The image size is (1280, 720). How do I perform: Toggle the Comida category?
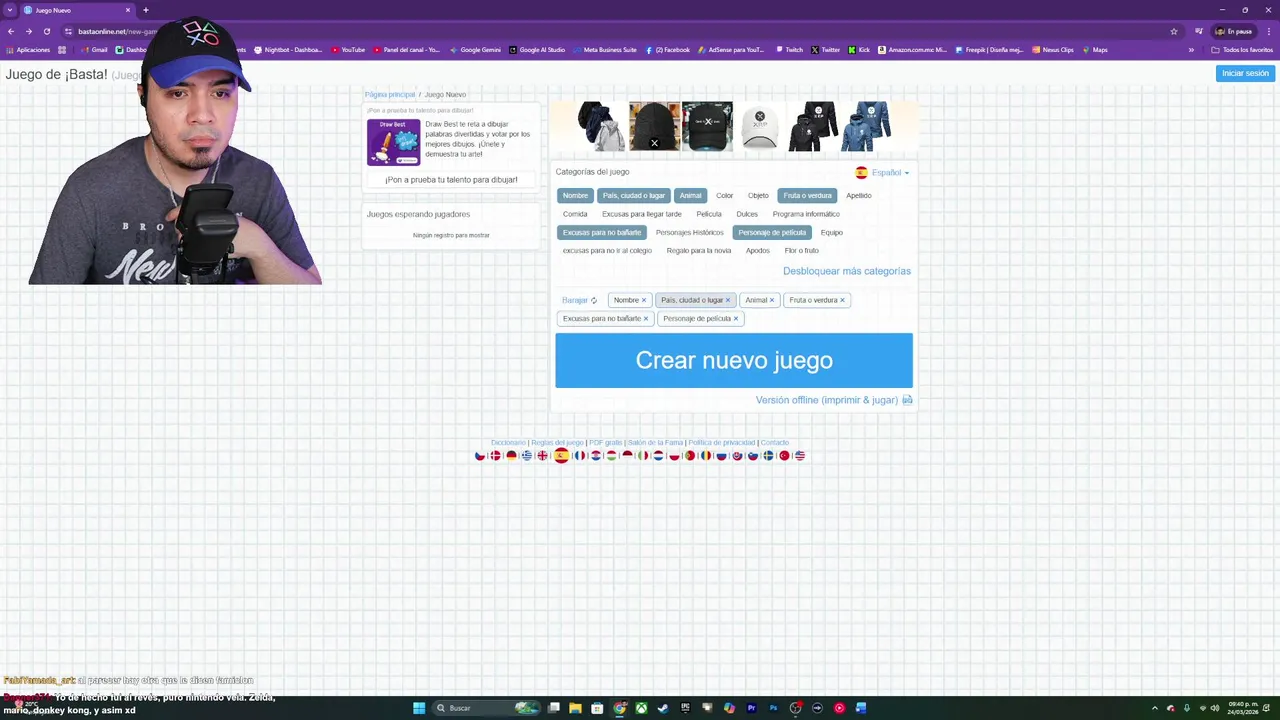575,214
